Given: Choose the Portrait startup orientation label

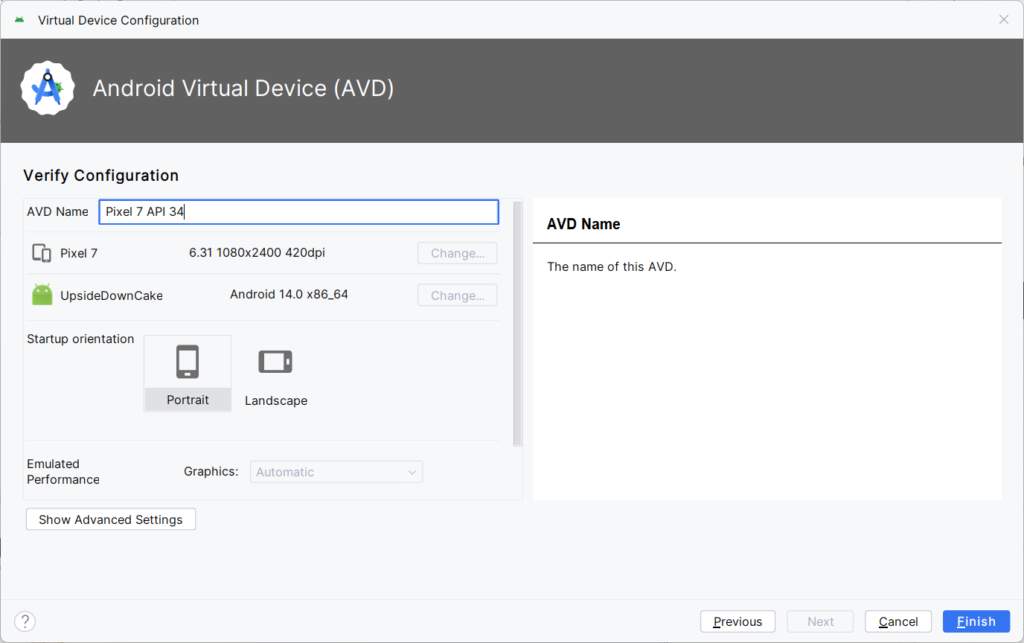Looking at the screenshot, I should click(x=187, y=400).
